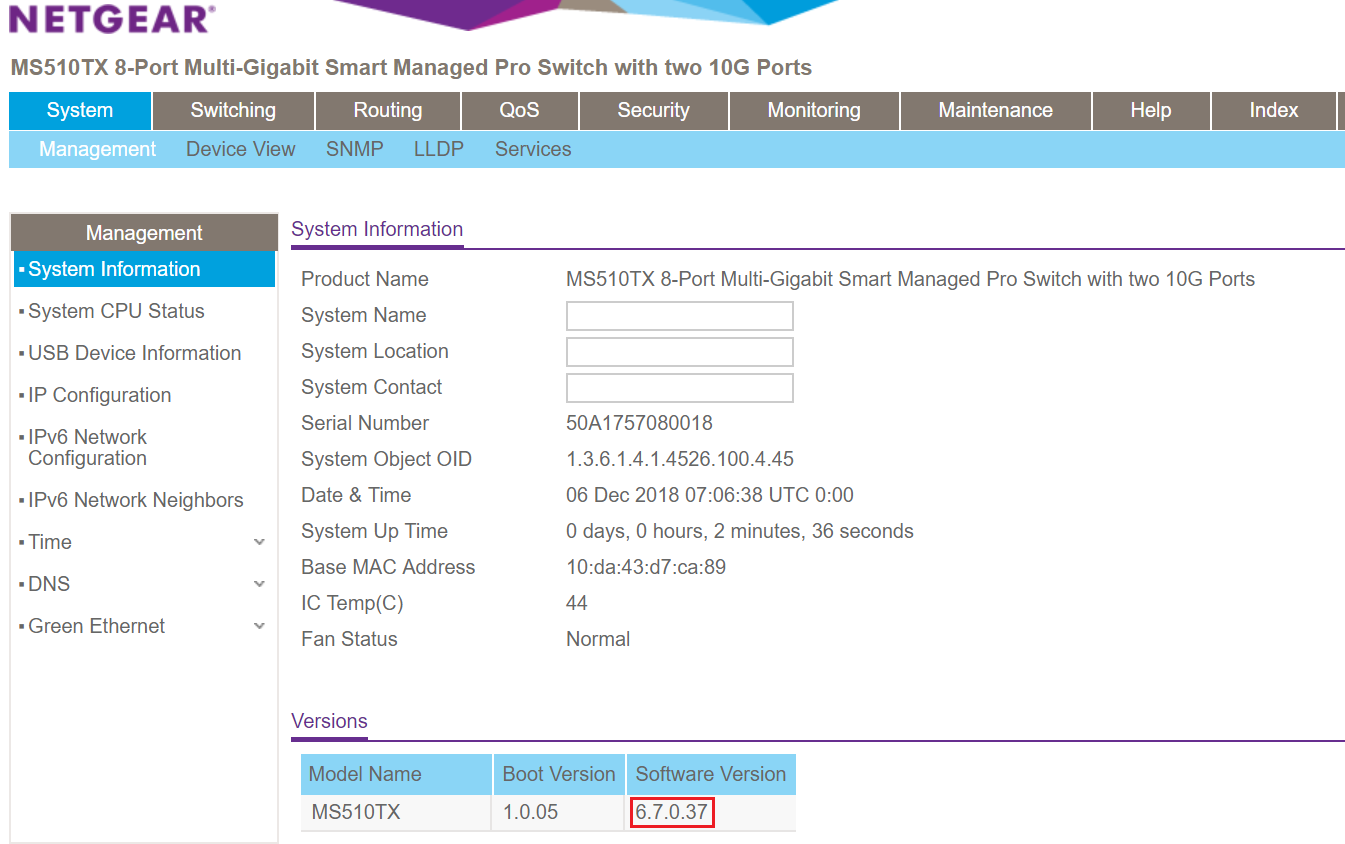Click the IC Temp(C) label
Viewport: 1345px width, 844px height.
point(352,603)
